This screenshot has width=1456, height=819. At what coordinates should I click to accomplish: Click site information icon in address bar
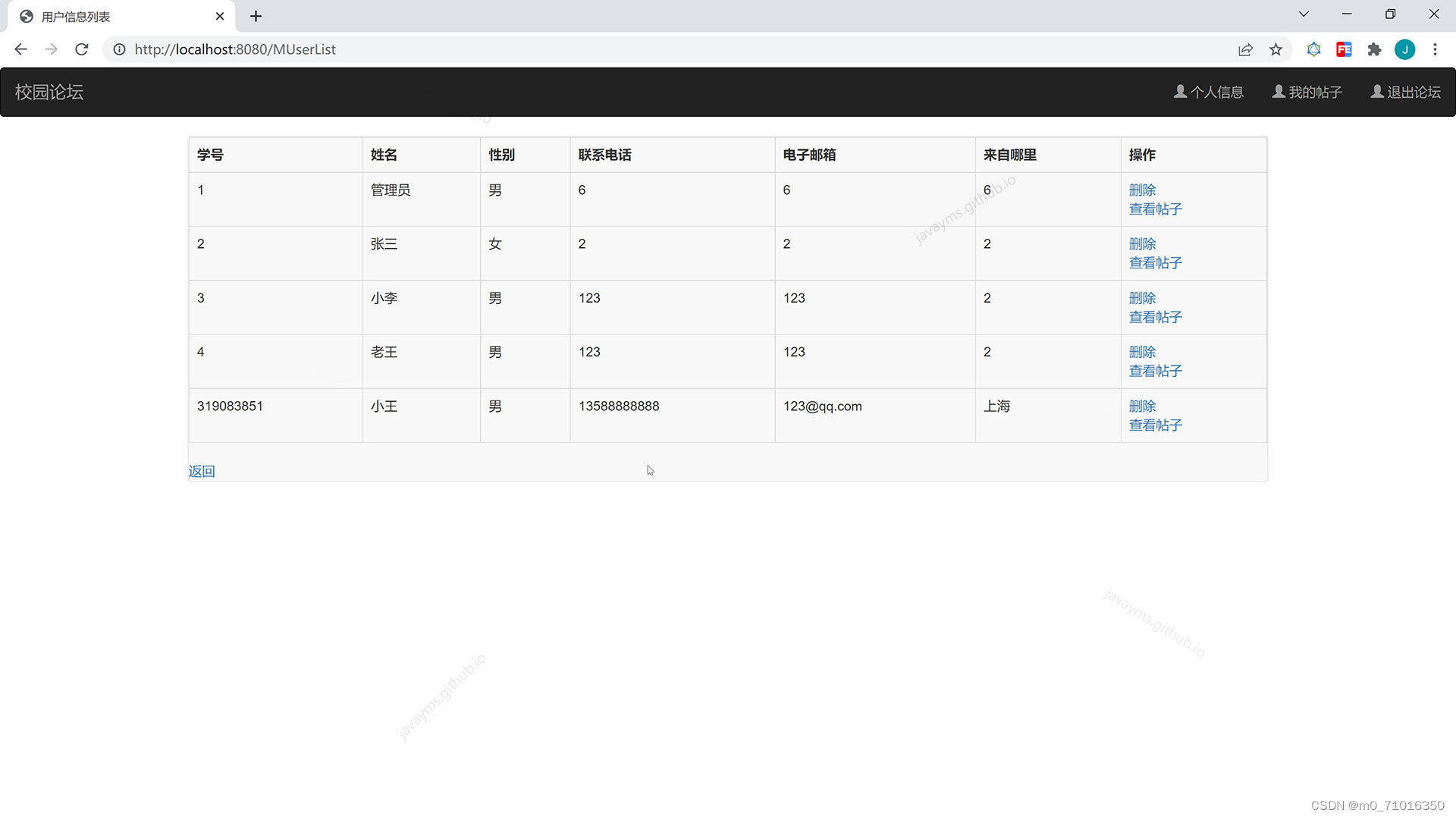[119, 49]
